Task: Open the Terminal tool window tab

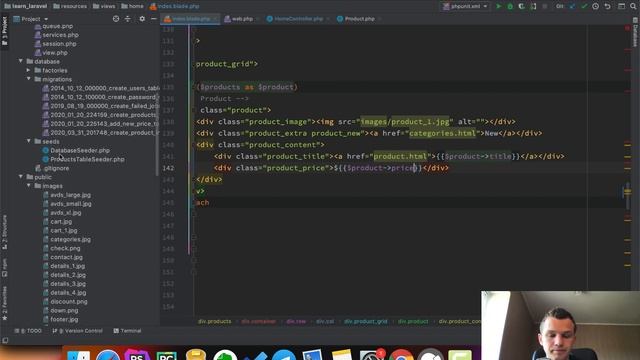Action: (x=127, y=331)
